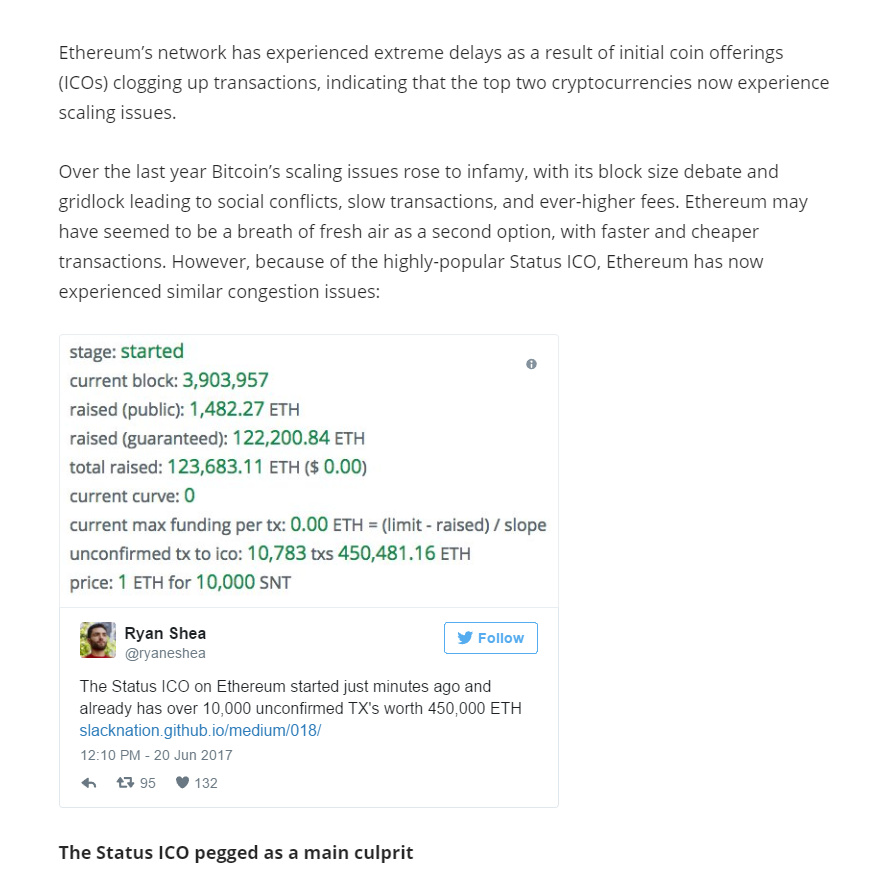Click the unconfirmed tx 10,783 line in image
The width and height of the screenshot is (894, 888).
pos(270,553)
